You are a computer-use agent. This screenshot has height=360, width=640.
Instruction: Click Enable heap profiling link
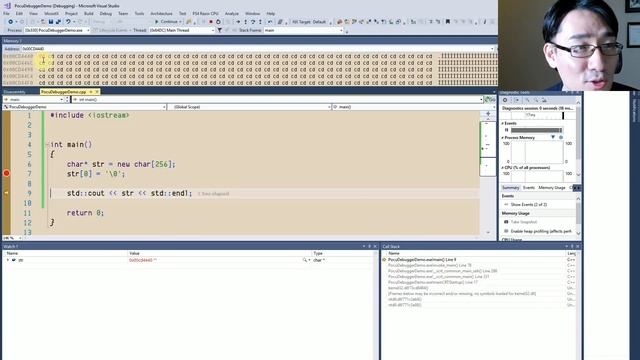(541, 231)
